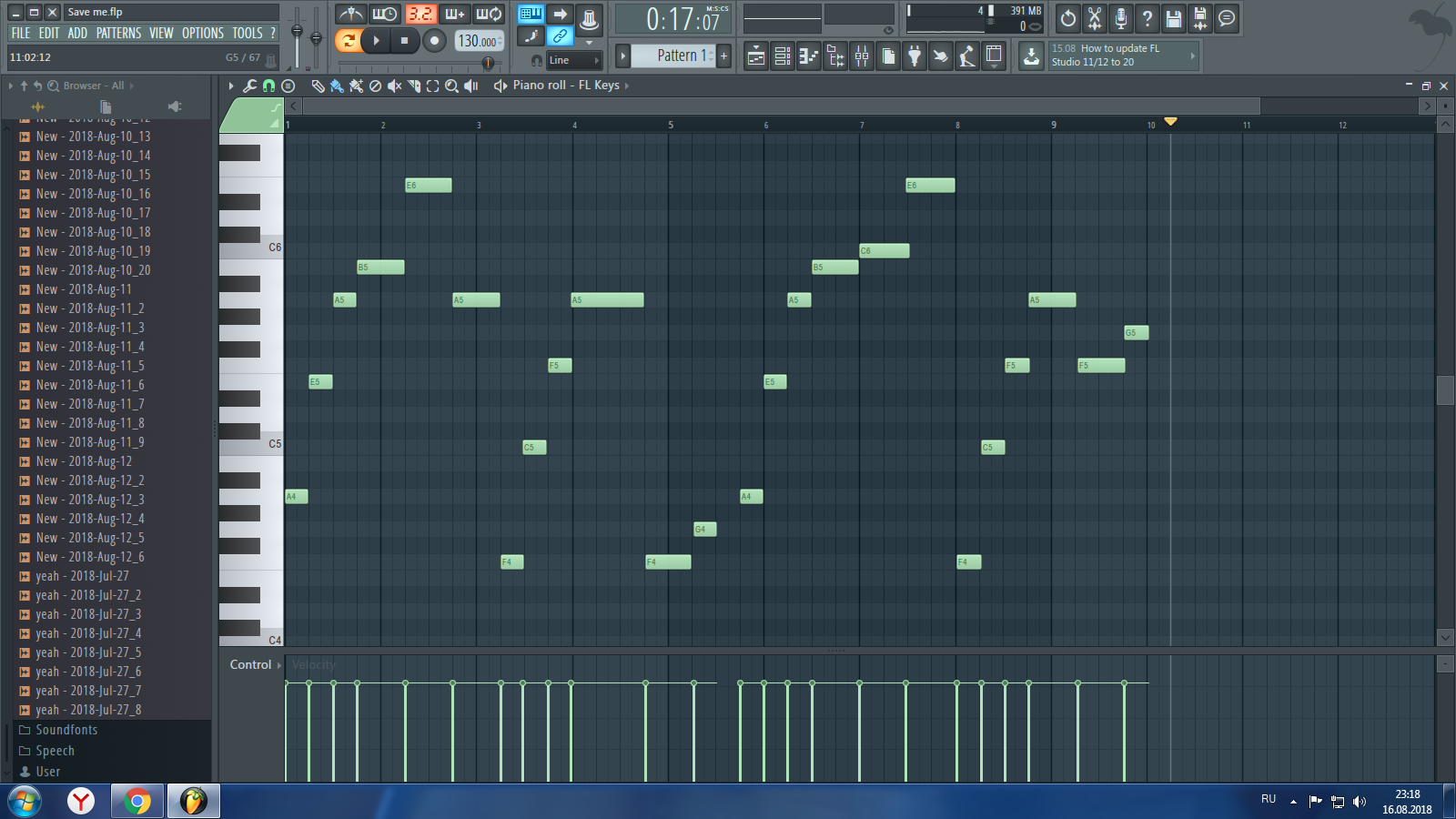This screenshot has width=1456, height=819.
Task: Toggle the metronome
Action: pyautogui.click(x=350, y=14)
